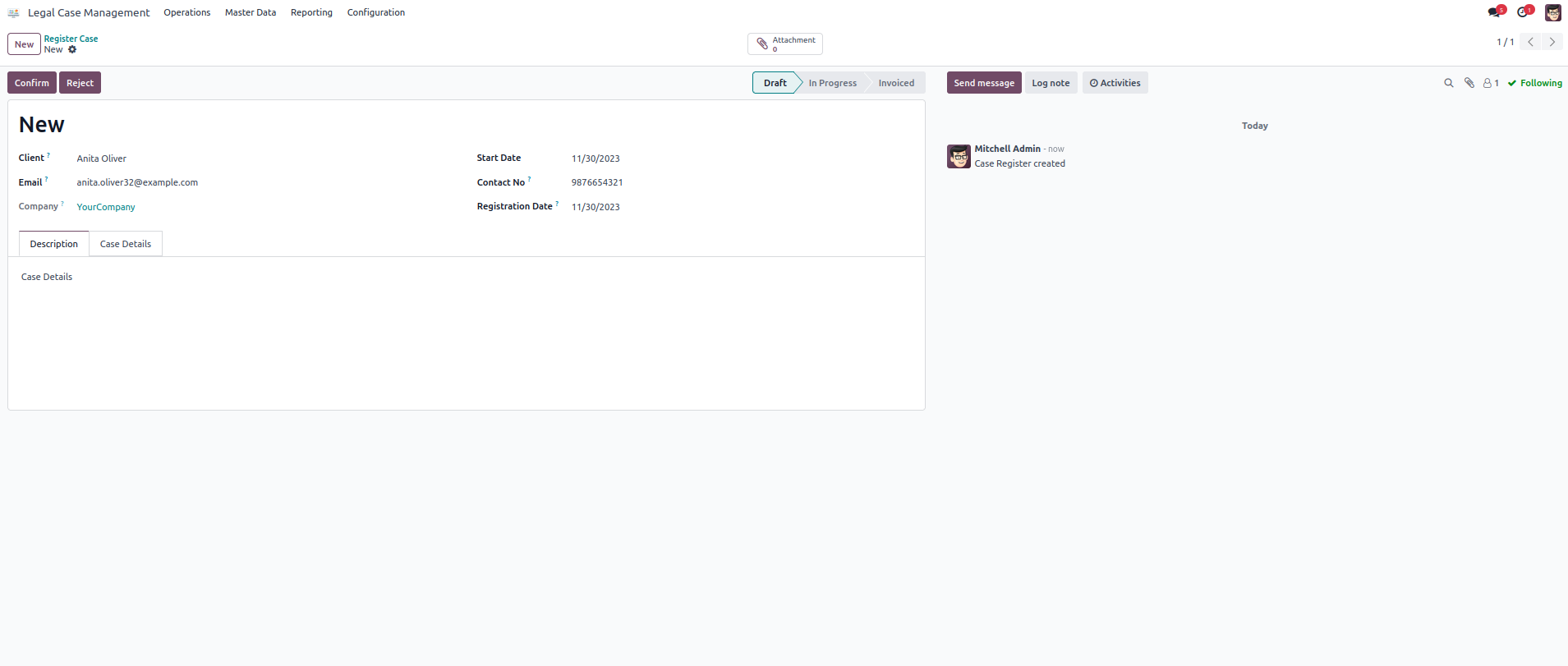The height and width of the screenshot is (666, 1568).
Task: Click the Confirm button
Action: (32, 83)
